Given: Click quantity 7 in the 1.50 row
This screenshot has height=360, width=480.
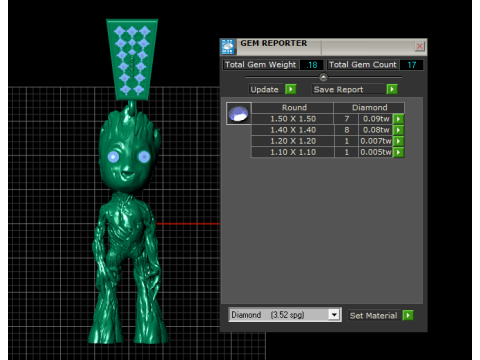Looking at the screenshot, I should click(347, 119).
